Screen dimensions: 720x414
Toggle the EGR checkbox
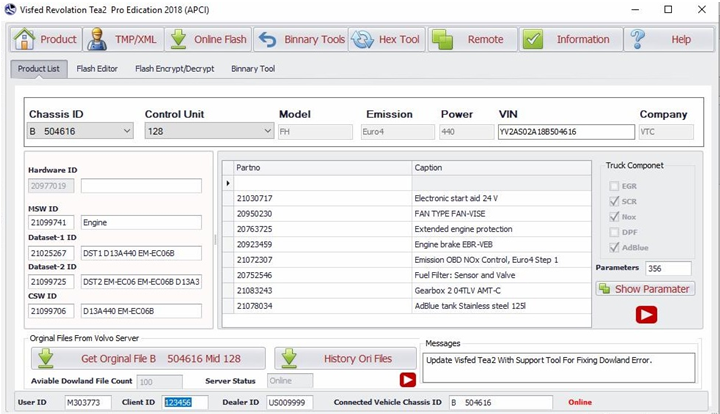[x=614, y=186]
